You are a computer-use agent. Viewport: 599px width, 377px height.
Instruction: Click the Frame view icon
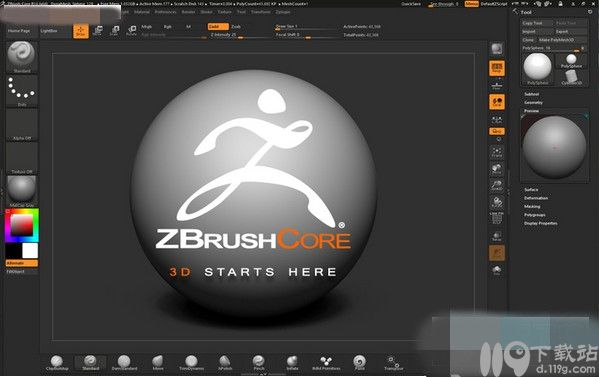(497, 152)
